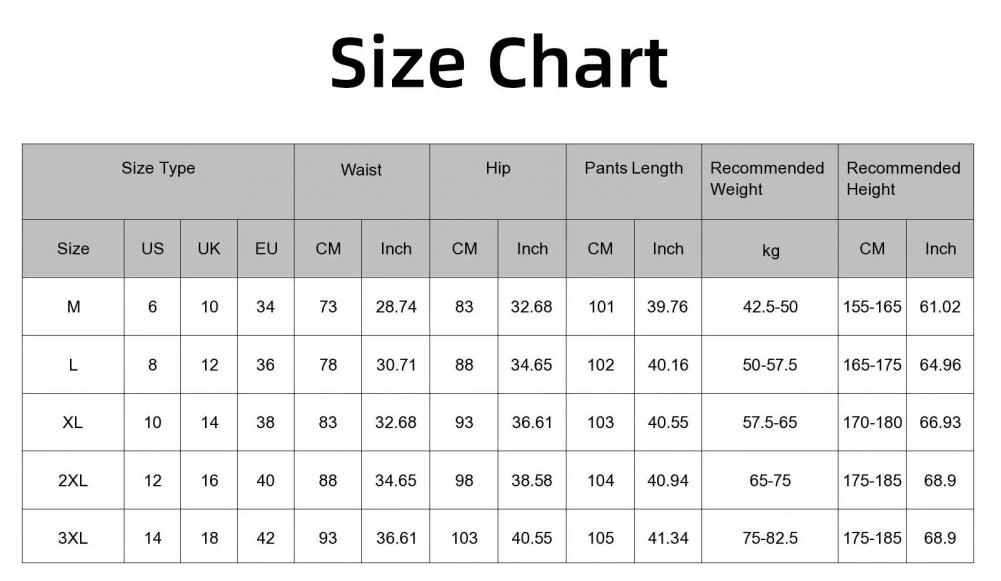1001x581 pixels.
Task: Select the 155-165 height cell
Action: [x=872, y=307]
